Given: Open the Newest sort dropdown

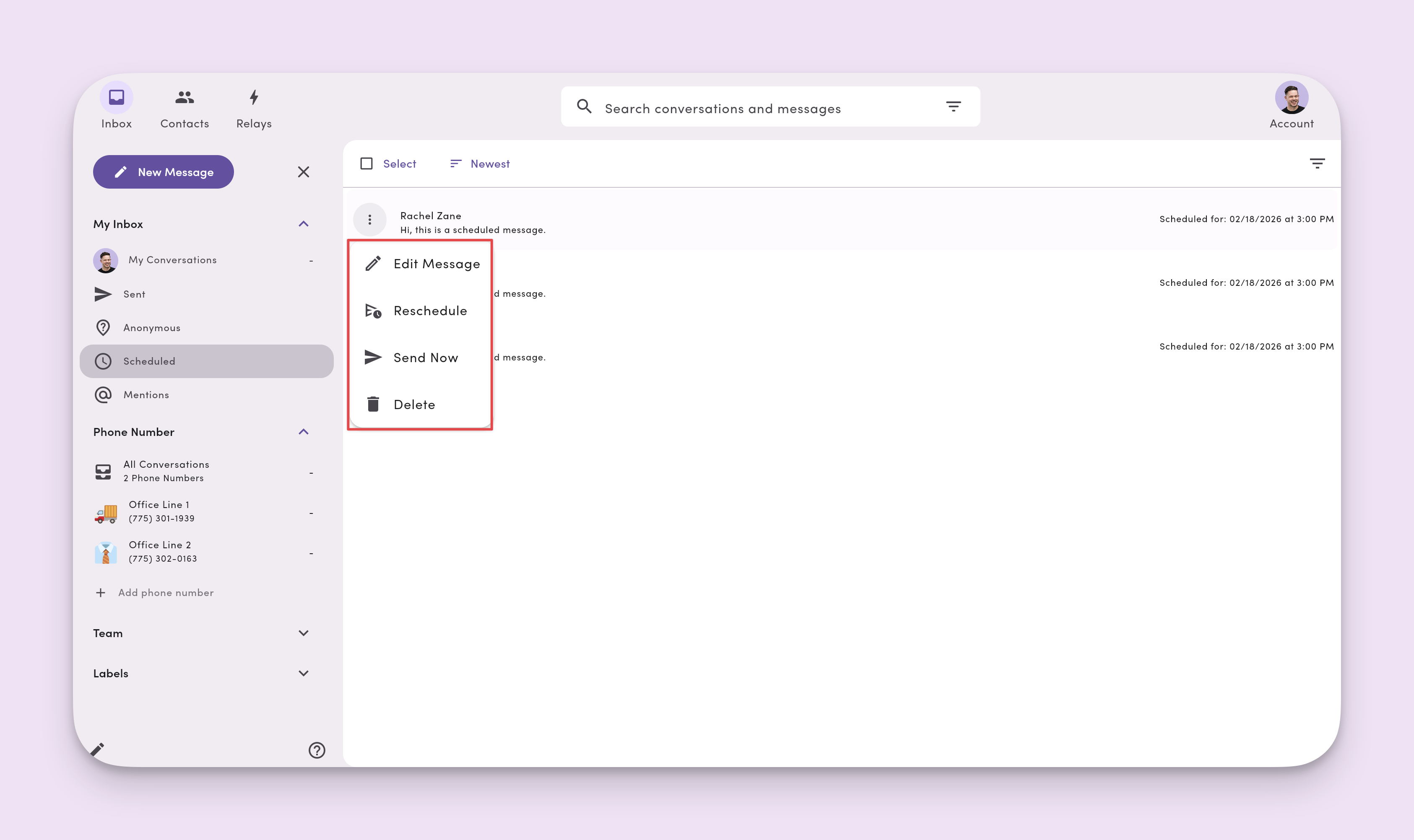Looking at the screenshot, I should coord(480,163).
